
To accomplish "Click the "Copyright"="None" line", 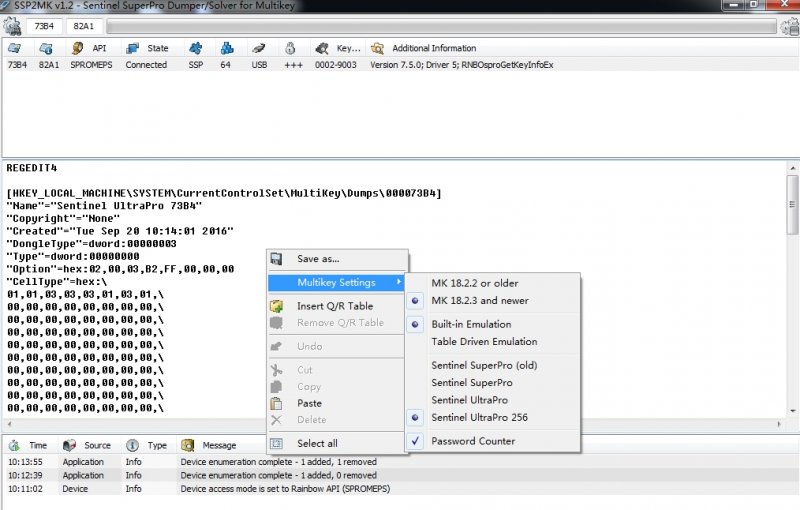I will [x=63, y=218].
